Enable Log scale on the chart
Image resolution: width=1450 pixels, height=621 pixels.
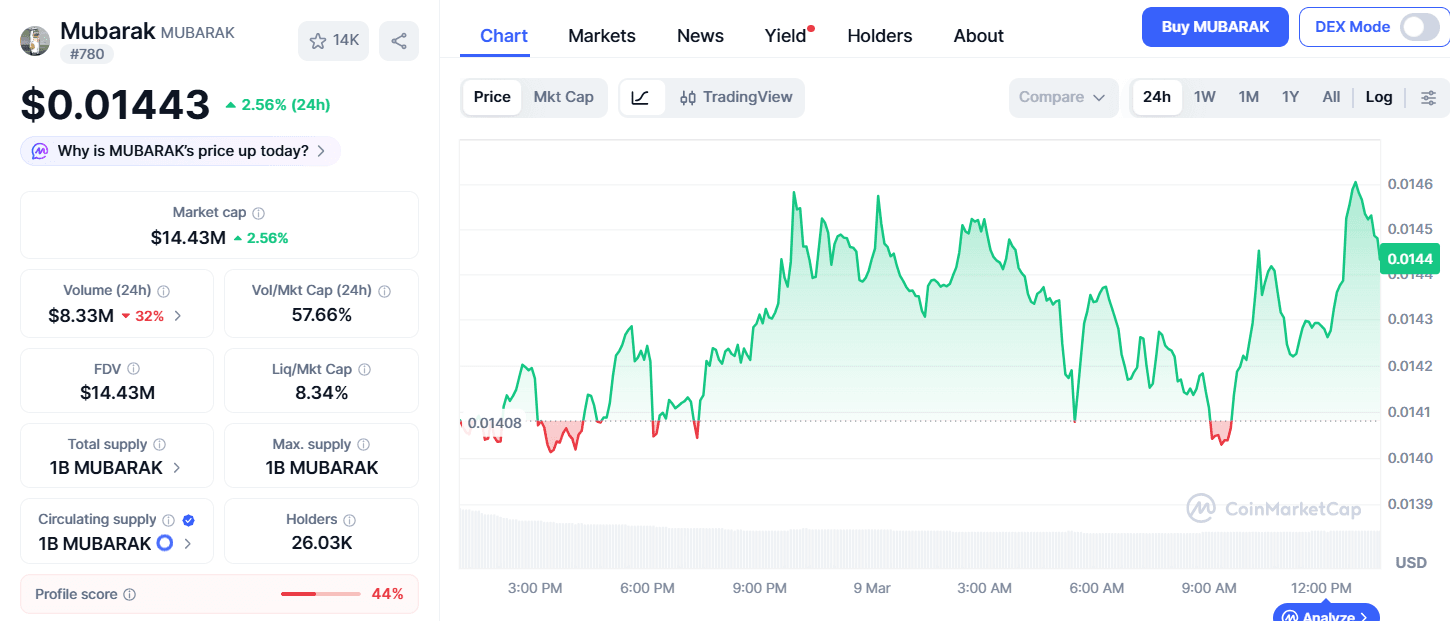click(1379, 97)
